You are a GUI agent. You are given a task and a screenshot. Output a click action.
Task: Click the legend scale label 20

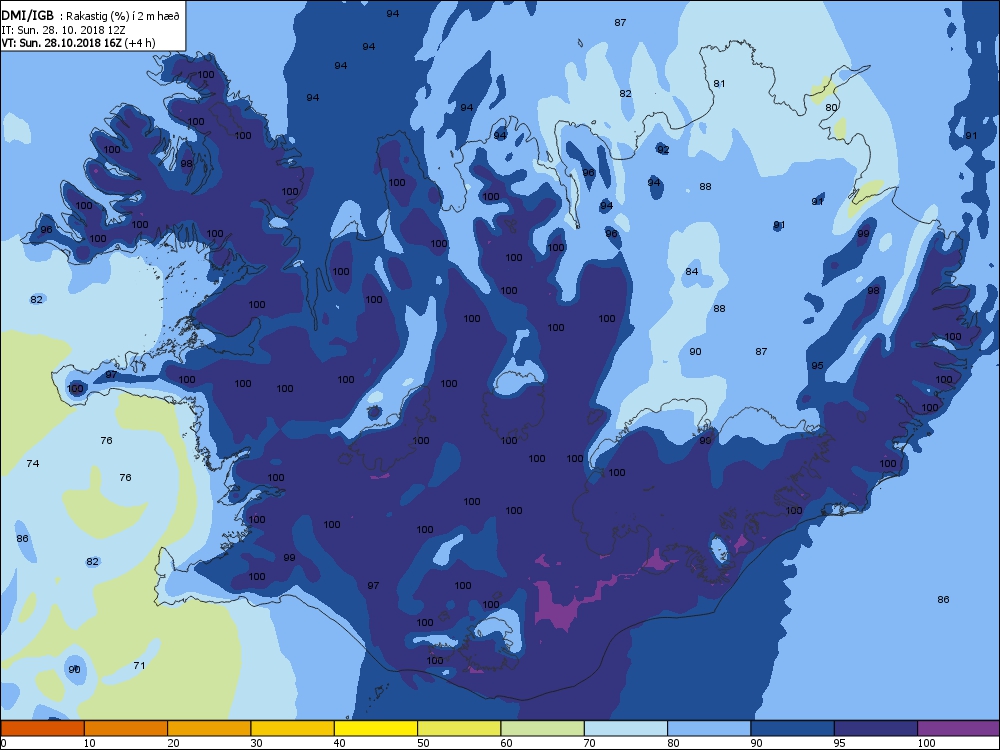pyautogui.click(x=173, y=743)
